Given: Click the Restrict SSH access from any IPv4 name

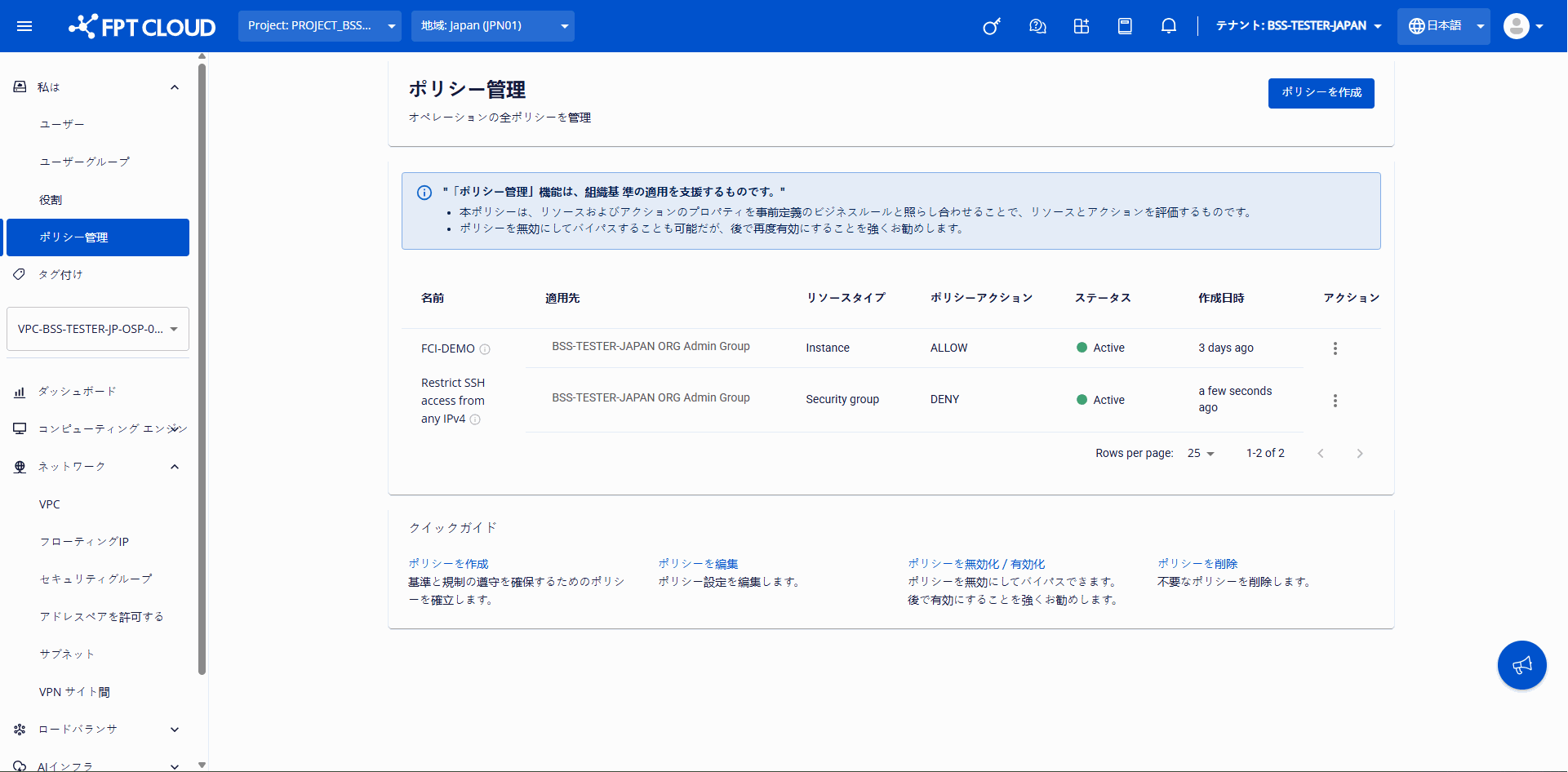Looking at the screenshot, I should pos(453,401).
